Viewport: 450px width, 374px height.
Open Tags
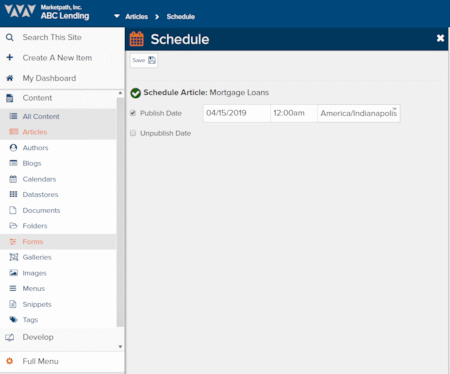(30, 320)
